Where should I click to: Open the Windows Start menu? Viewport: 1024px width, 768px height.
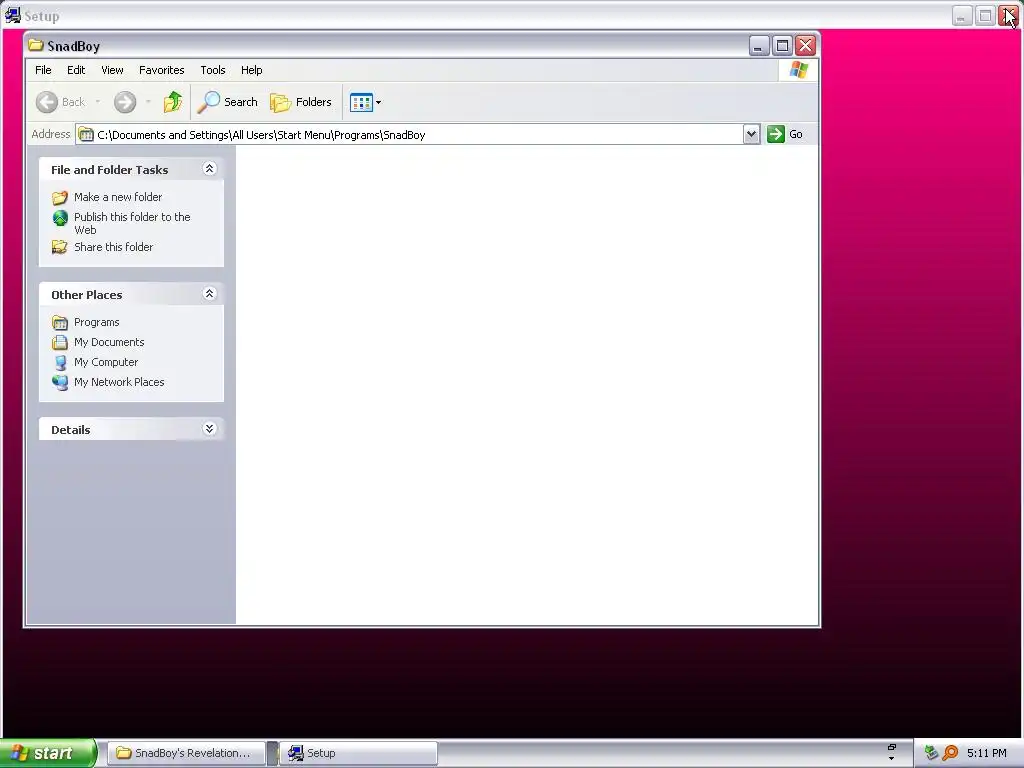tap(48, 753)
